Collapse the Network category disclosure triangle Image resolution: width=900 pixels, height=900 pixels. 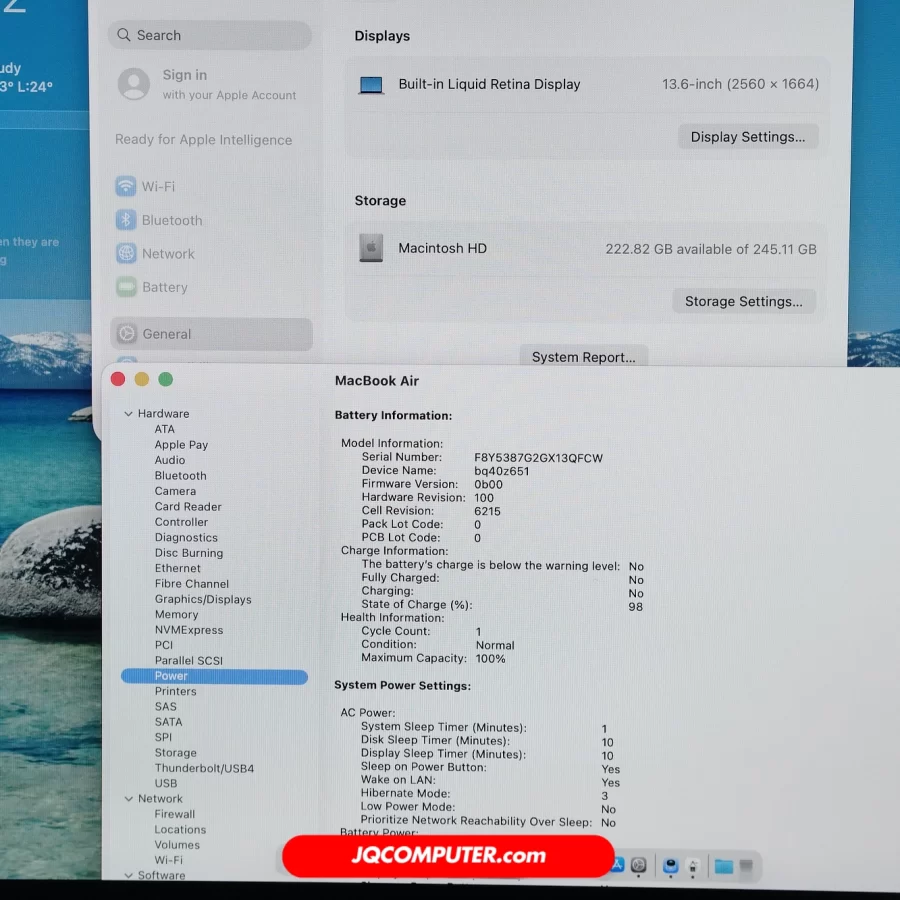pos(128,799)
